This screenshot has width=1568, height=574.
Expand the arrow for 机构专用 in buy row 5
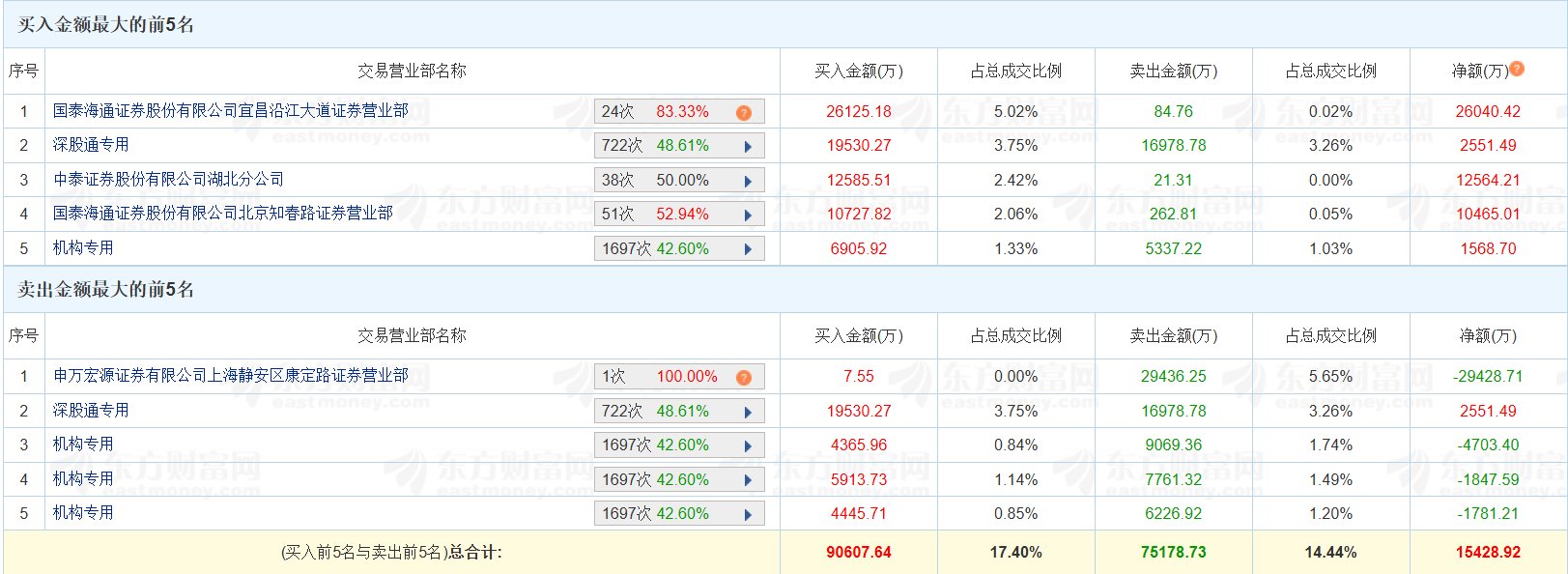pyautogui.click(x=748, y=249)
